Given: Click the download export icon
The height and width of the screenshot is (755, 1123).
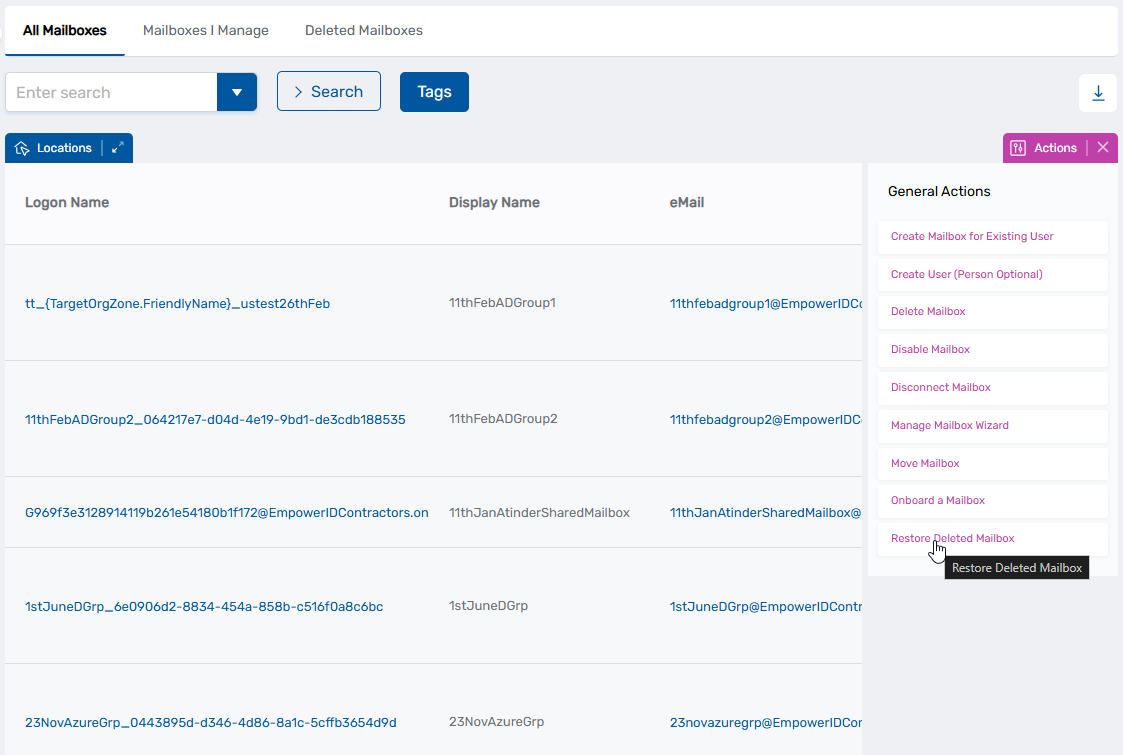Looking at the screenshot, I should tap(1098, 93).
